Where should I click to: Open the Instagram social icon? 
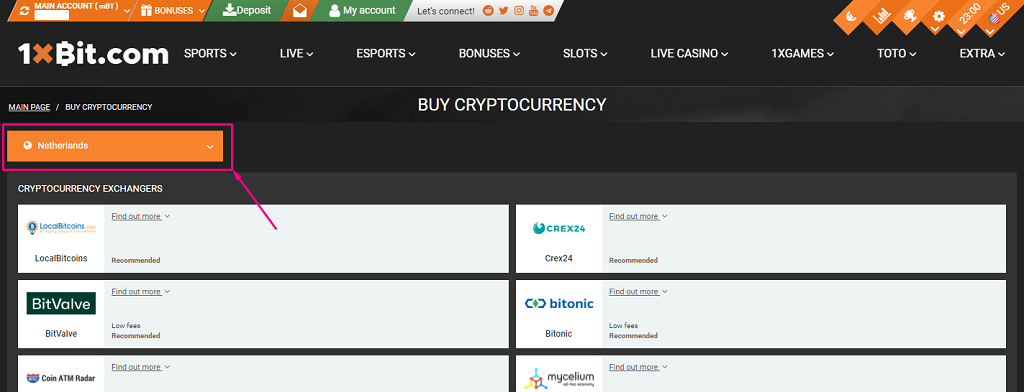click(x=519, y=10)
